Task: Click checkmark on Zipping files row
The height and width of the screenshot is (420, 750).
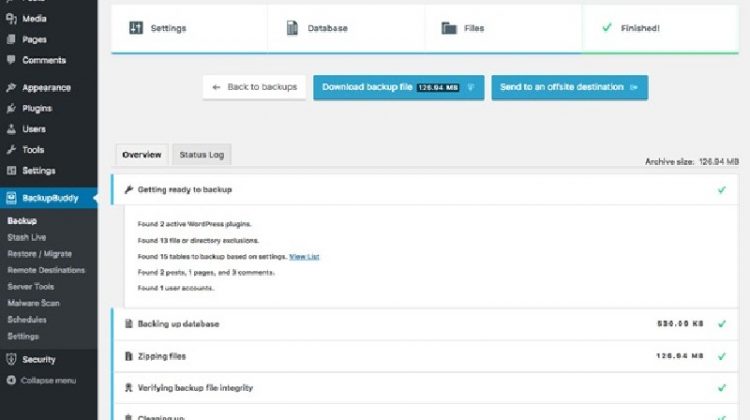Action: (x=722, y=356)
